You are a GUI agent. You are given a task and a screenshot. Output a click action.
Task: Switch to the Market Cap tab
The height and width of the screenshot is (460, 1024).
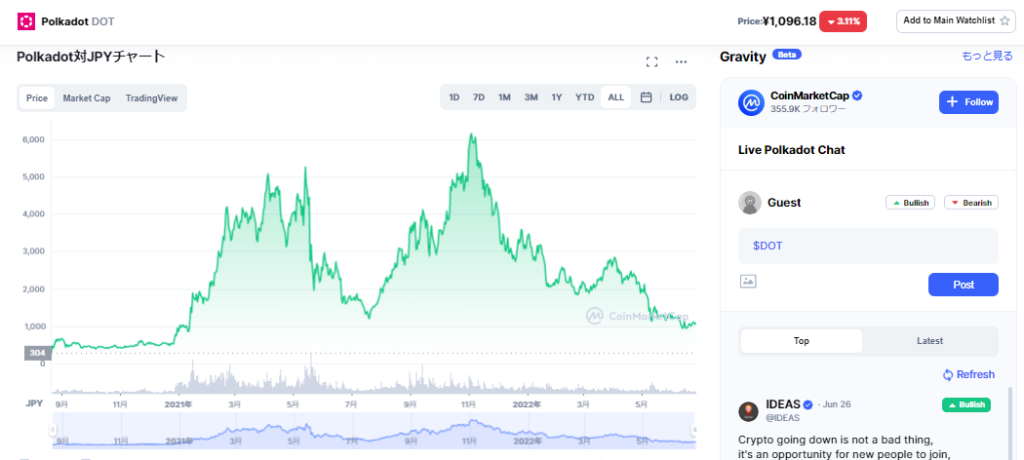click(x=86, y=98)
